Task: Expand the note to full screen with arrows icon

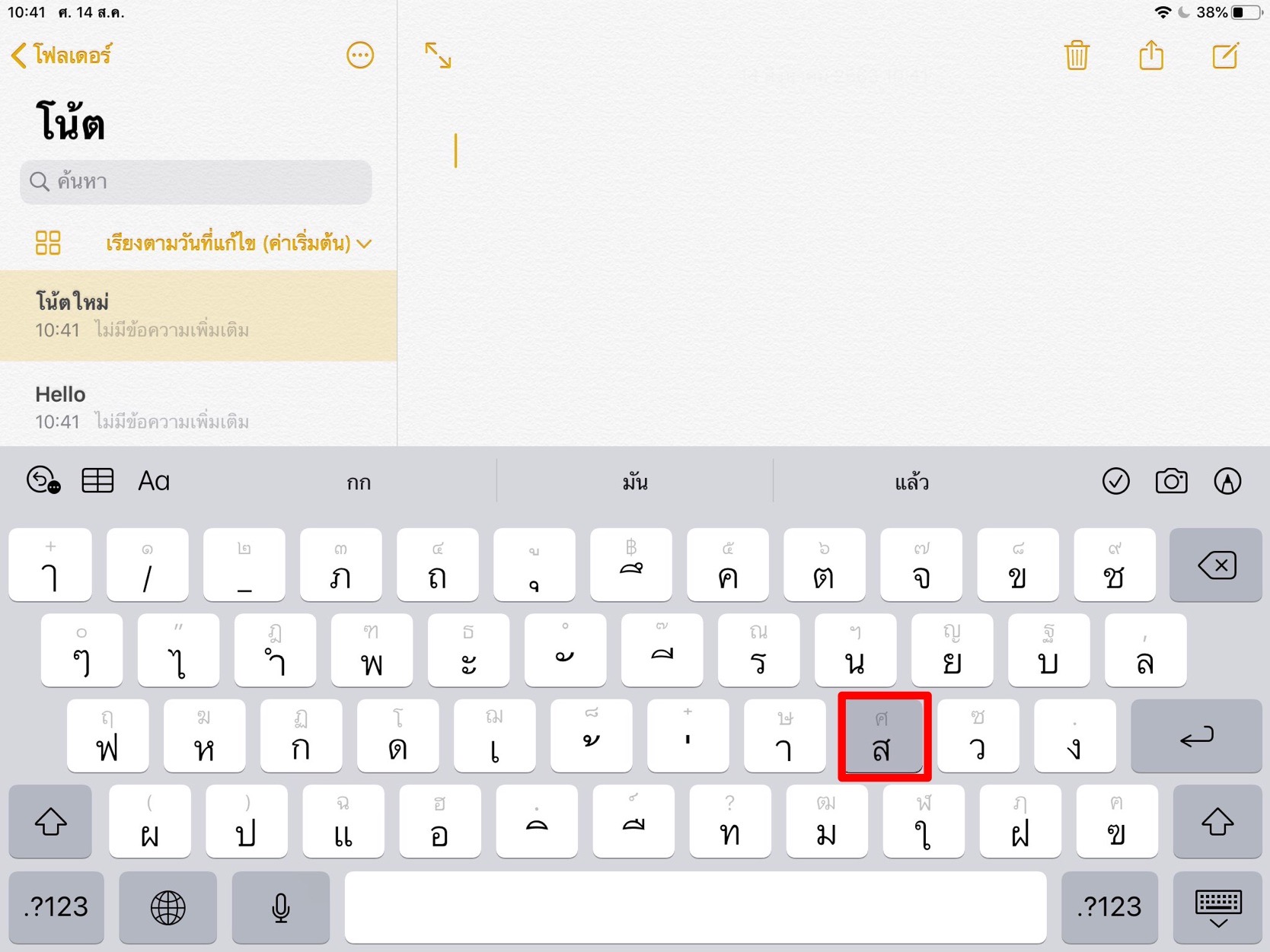Action: click(x=438, y=56)
